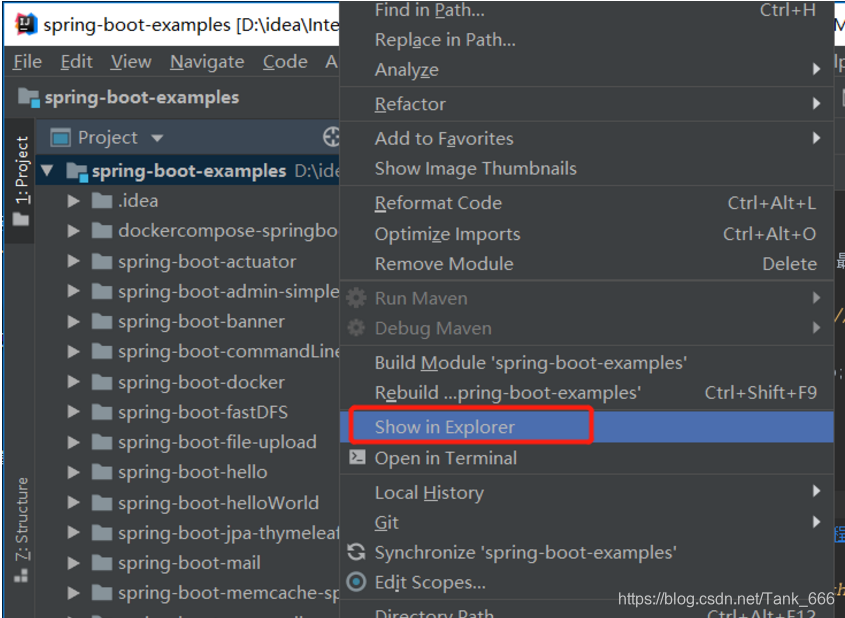The width and height of the screenshot is (845, 618).
Task: Open the Navigate menu
Action: (207, 62)
